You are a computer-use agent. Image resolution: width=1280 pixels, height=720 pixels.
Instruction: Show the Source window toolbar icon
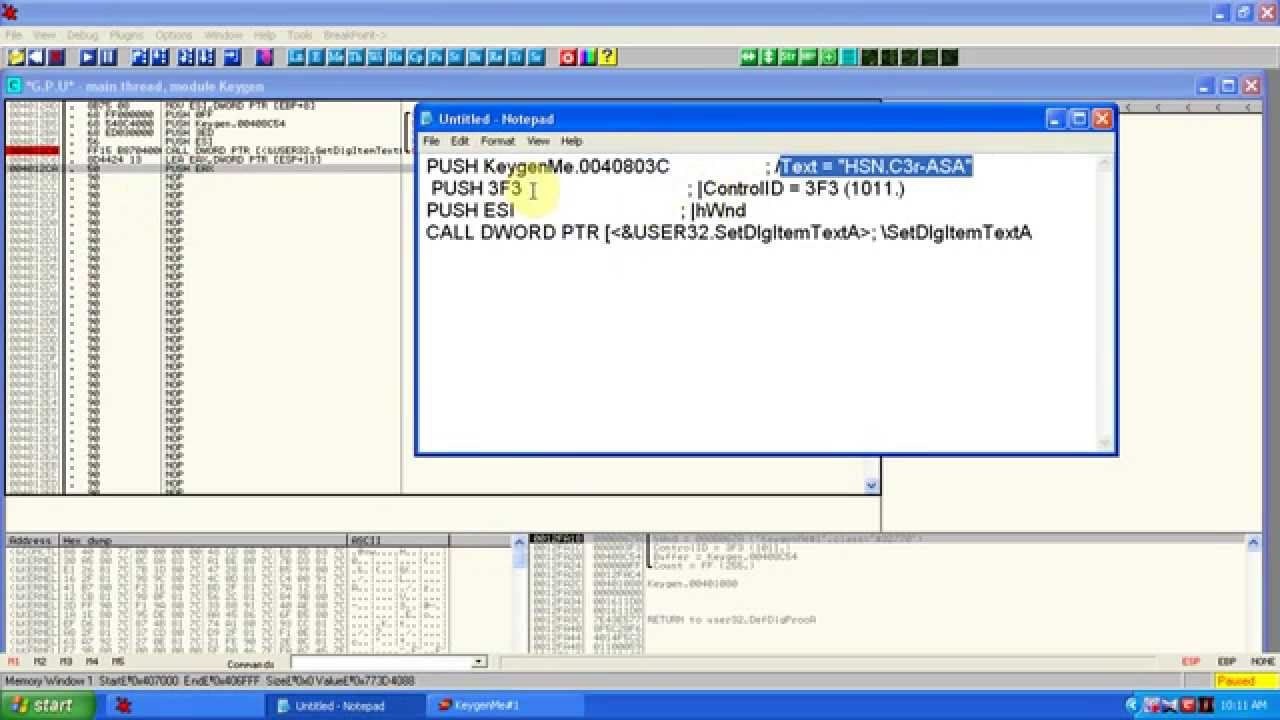coord(536,57)
